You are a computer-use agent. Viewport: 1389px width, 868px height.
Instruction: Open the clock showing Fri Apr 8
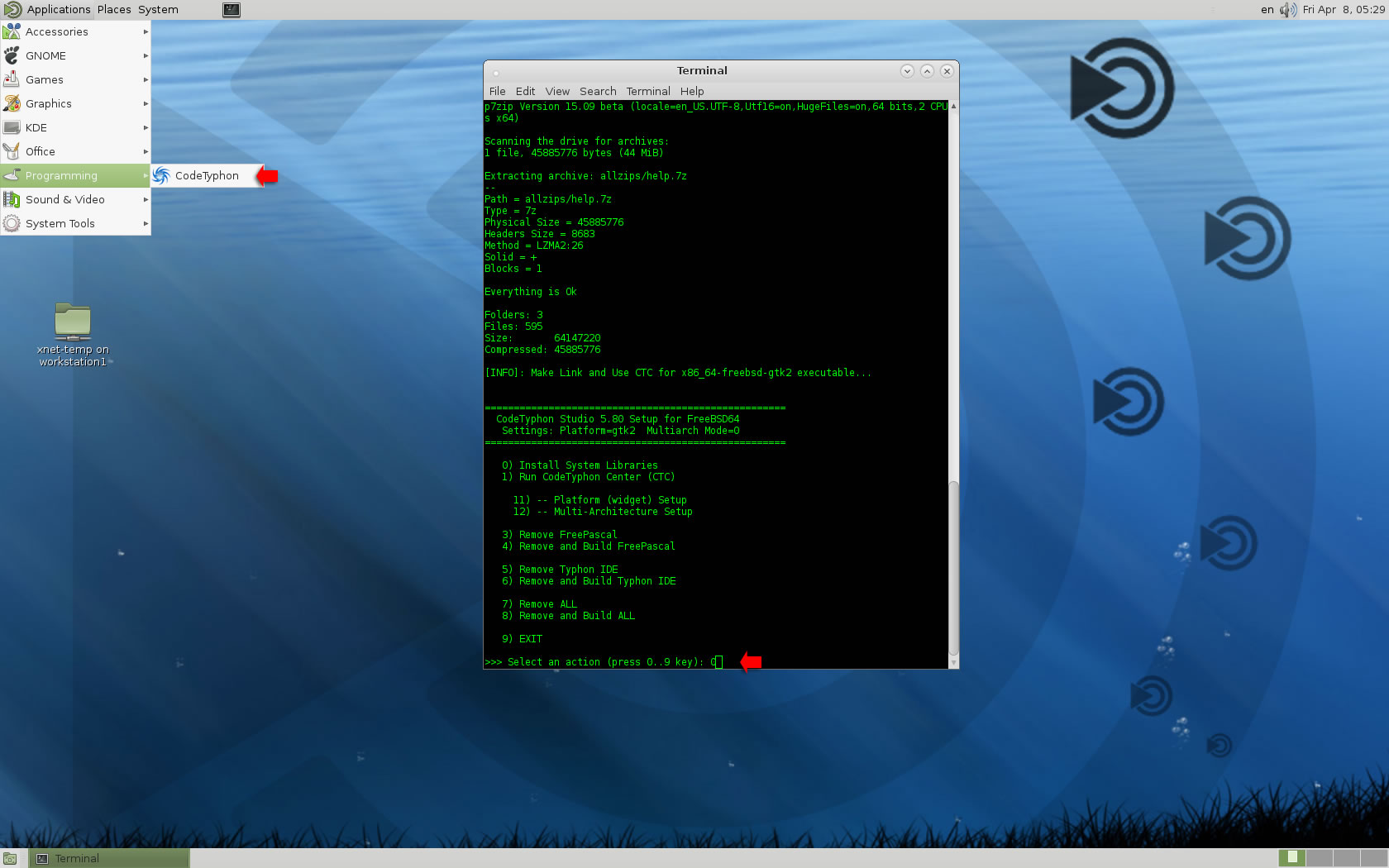1344,10
